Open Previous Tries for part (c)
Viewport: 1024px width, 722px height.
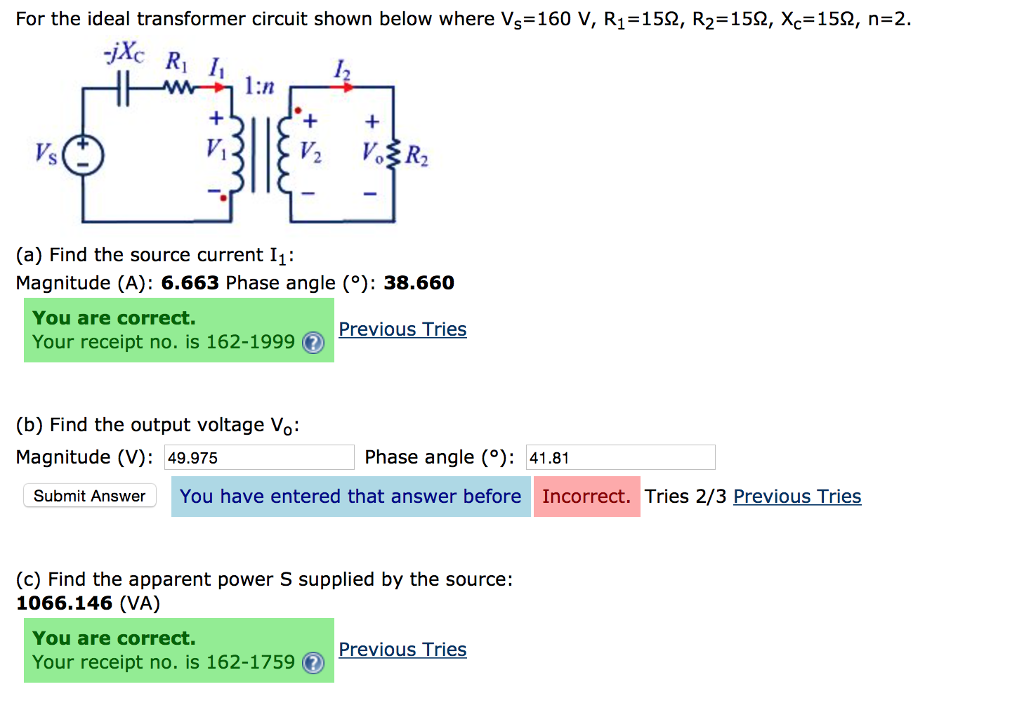[x=402, y=649]
